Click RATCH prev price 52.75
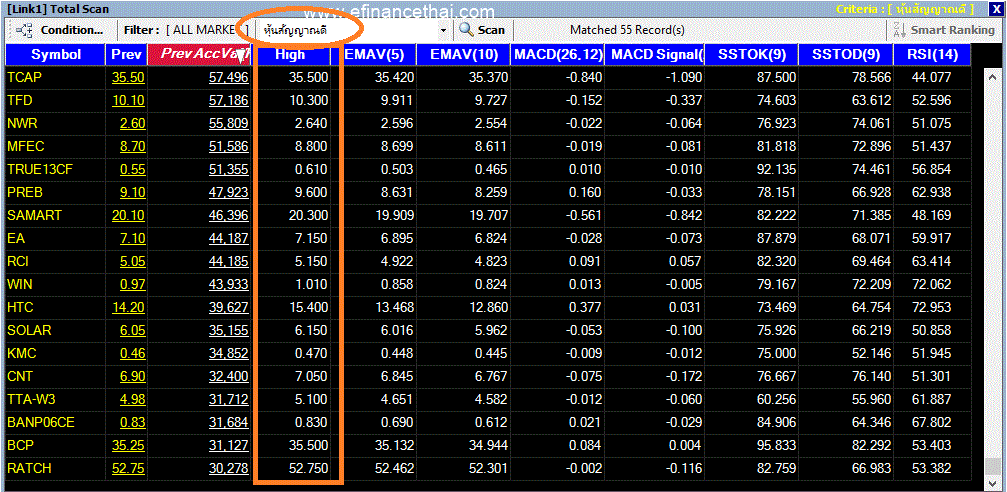 point(128,469)
